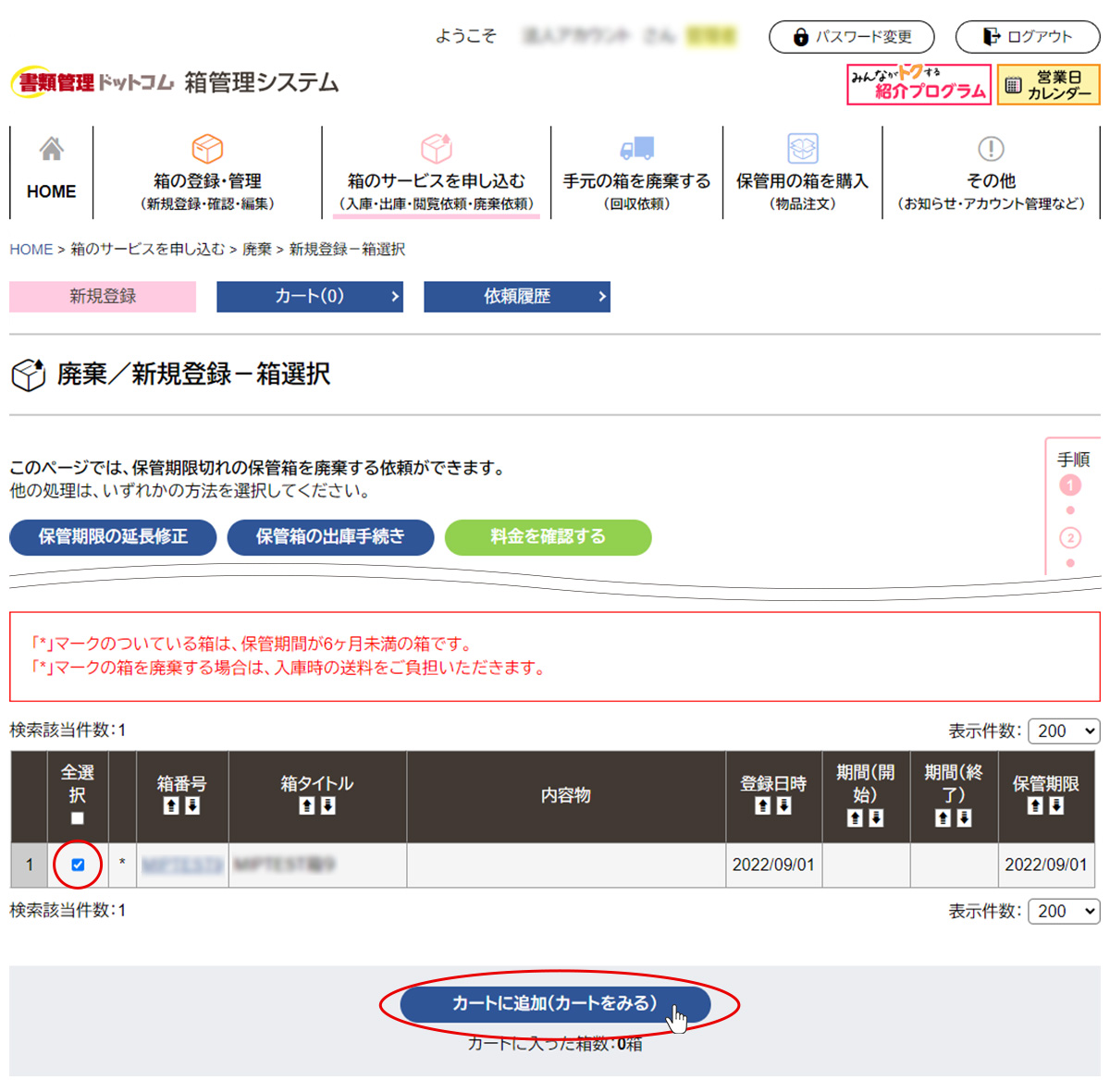
Task: Select the 新規登録 tab
Action: [103, 297]
